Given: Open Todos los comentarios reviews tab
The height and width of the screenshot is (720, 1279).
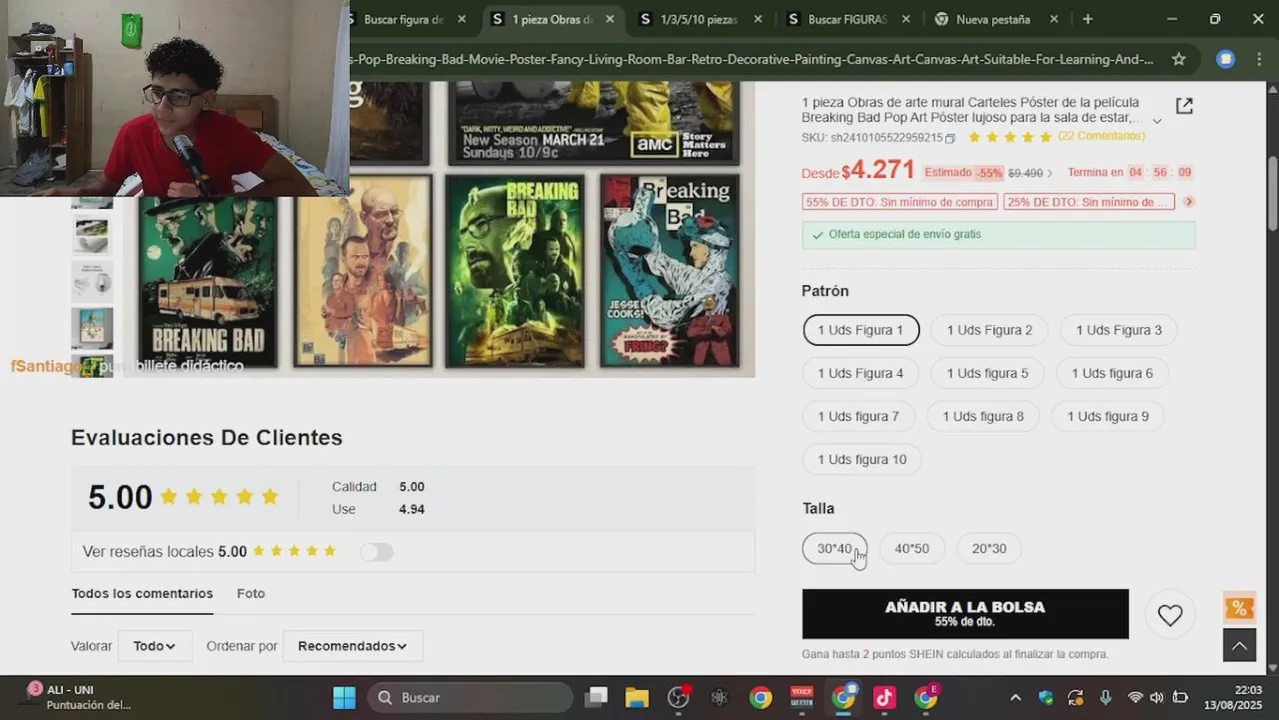Looking at the screenshot, I should tap(142, 594).
